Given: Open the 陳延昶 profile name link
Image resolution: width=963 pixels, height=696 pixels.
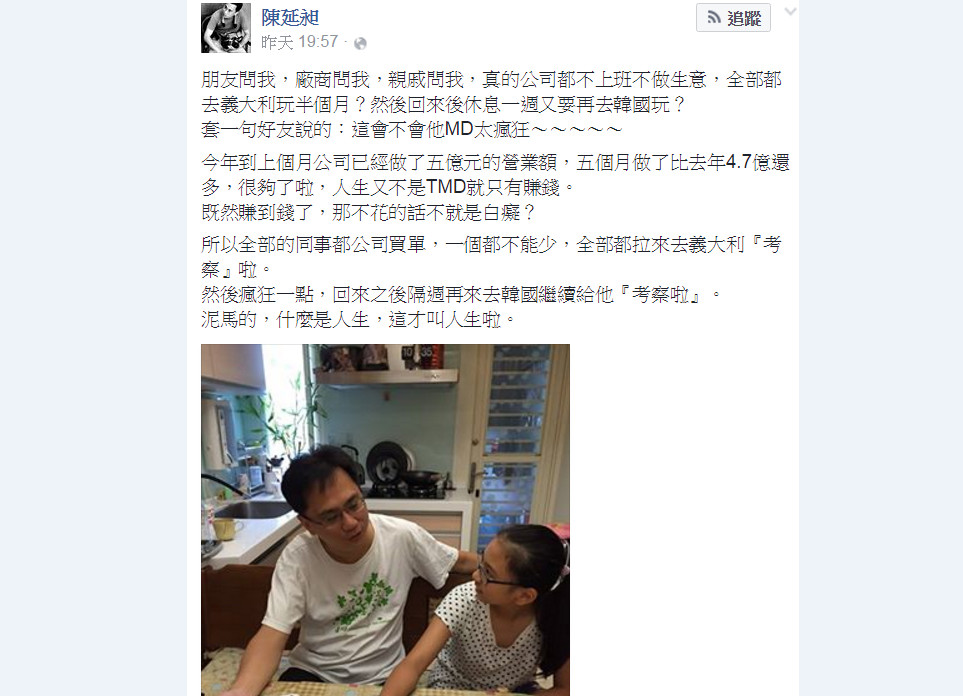Looking at the screenshot, I should [x=290, y=17].
